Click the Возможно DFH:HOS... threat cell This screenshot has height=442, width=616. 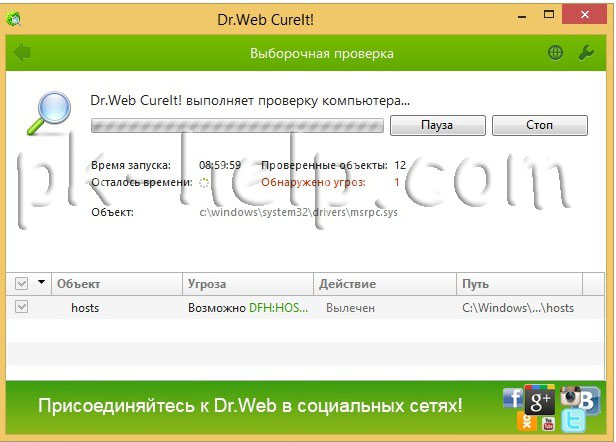[248, 308]
